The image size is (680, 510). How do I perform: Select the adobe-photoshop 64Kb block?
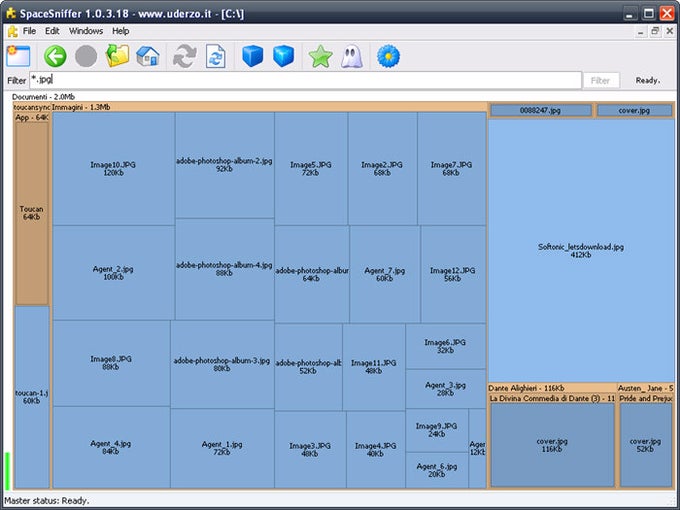tap(311, 274)
